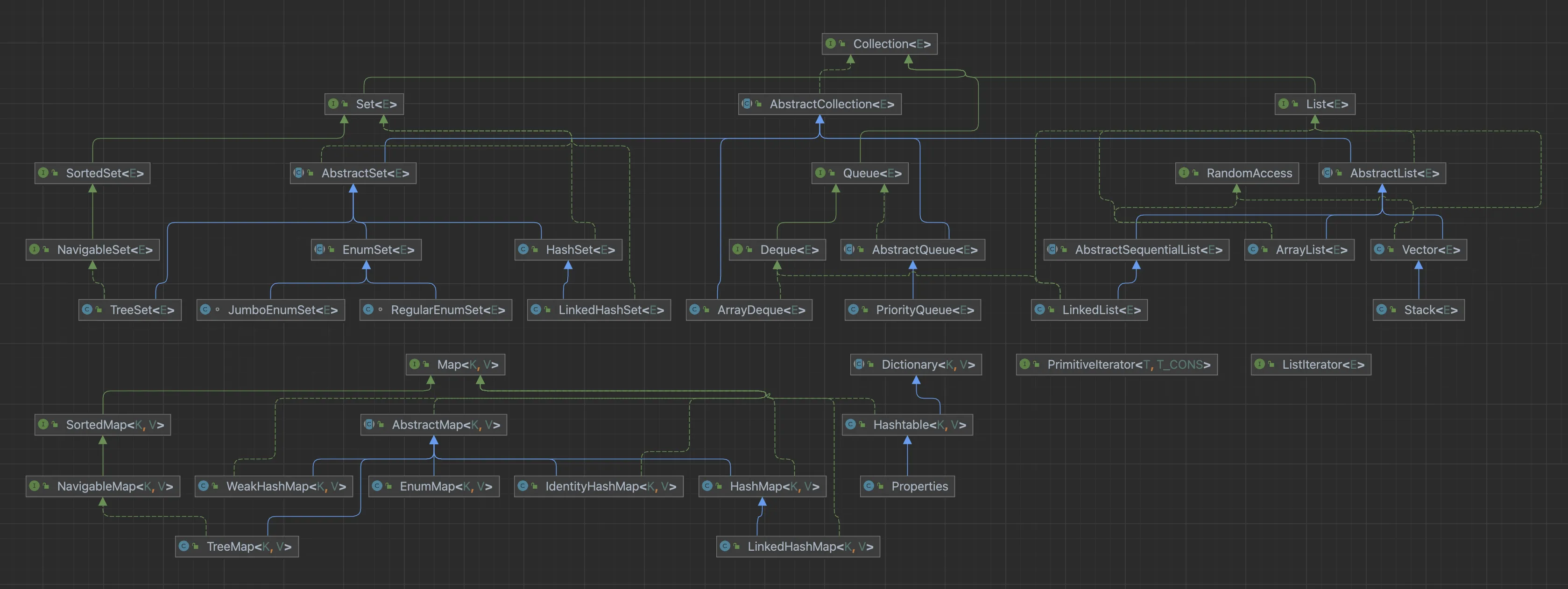Click the interface icon on the Map<K, V> node
Screen dimensions: 1568x589
coord(415,365)
